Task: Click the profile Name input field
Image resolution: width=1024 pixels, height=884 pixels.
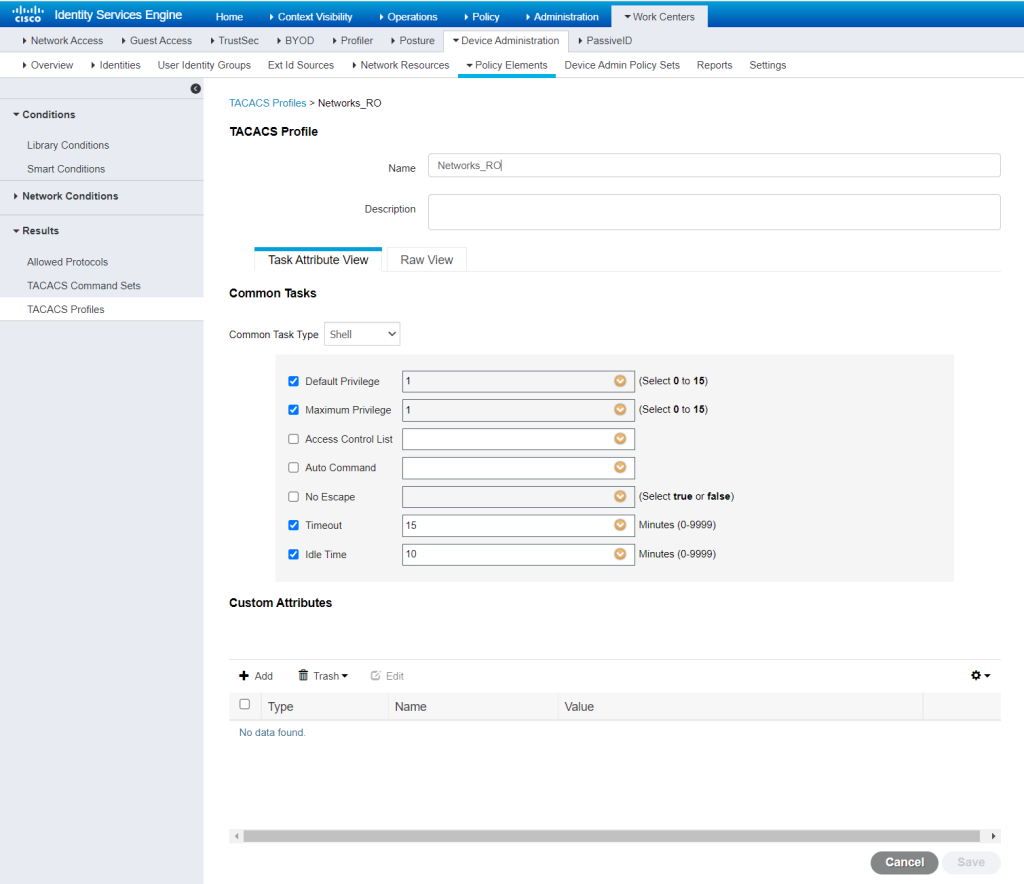Action: click(714, 165)
